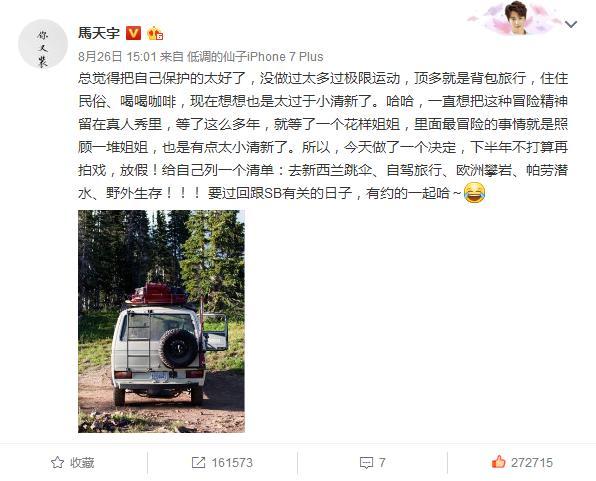The image size is (596, 481).
Task: Open the 低调的仙子iPhone 7 Plus source link
Action: tap(255, 57)
